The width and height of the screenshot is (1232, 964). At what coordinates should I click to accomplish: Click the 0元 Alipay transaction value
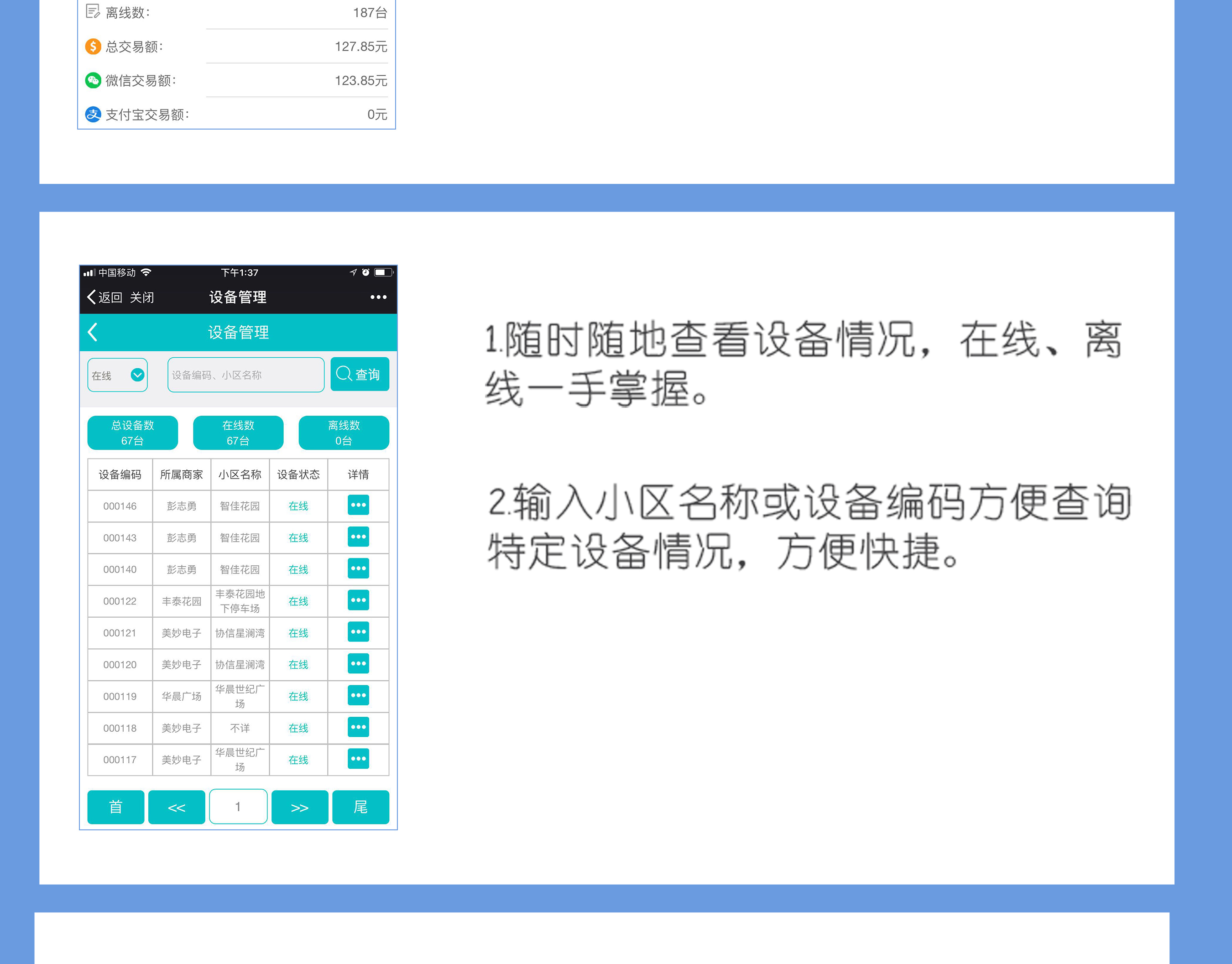point(377,115)
